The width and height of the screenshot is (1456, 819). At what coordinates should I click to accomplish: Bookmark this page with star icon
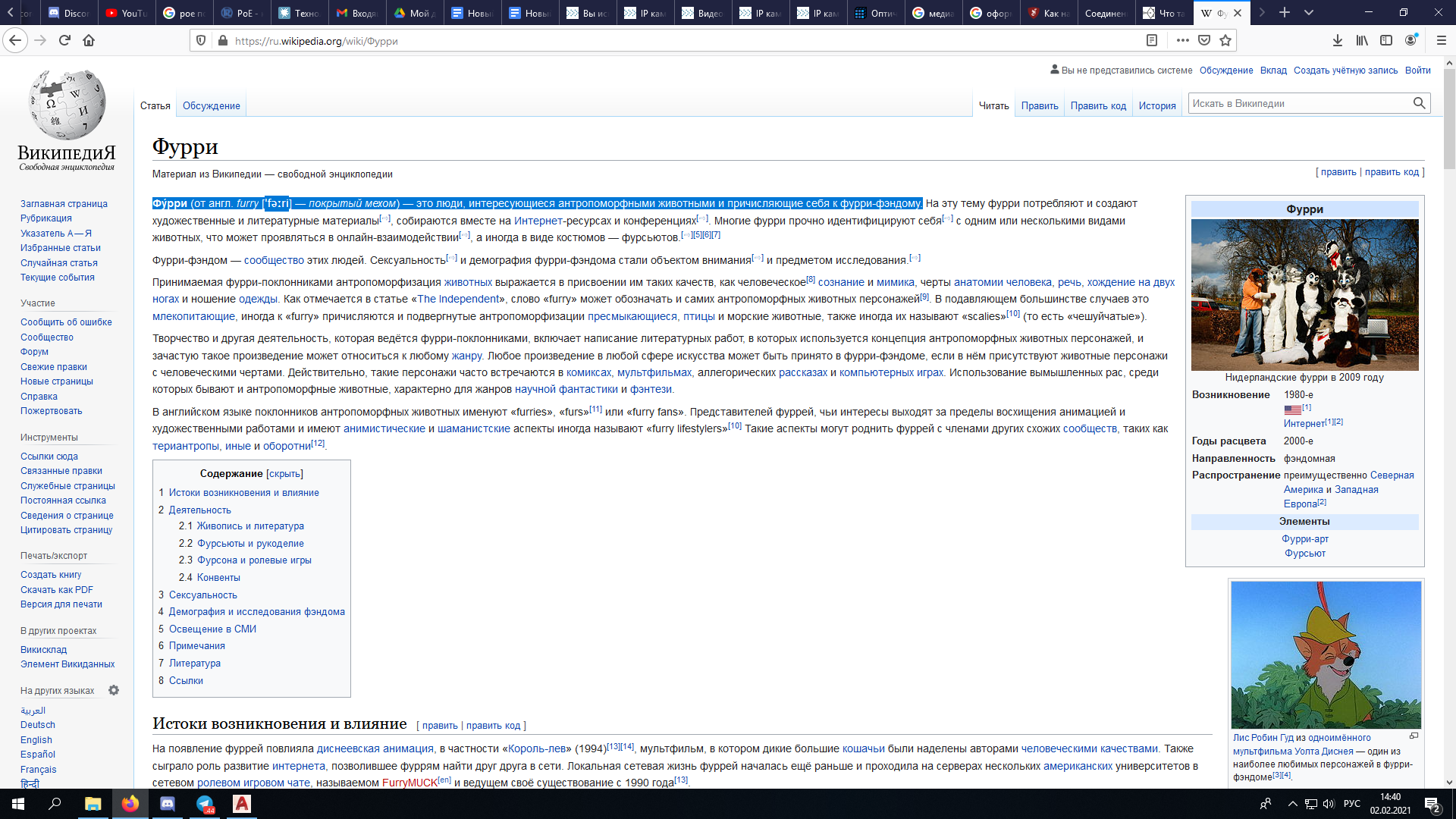[1225, 40]
